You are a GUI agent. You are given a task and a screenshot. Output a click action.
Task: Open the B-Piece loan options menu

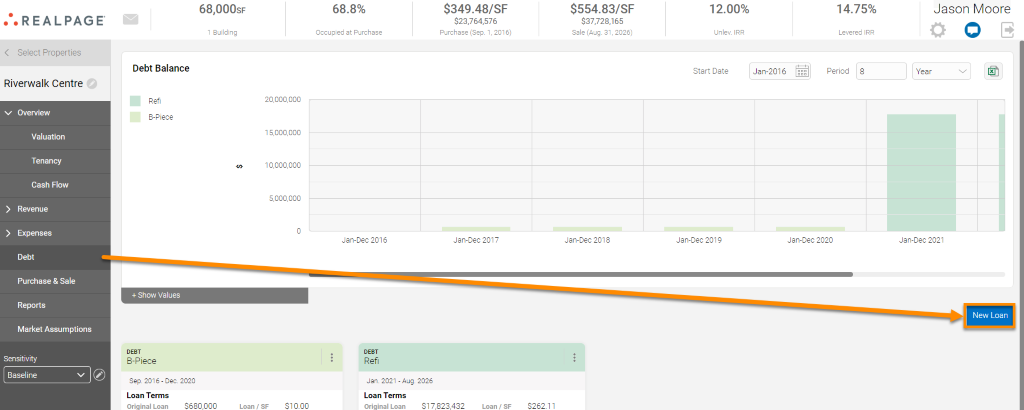click(x=331, y=357)
